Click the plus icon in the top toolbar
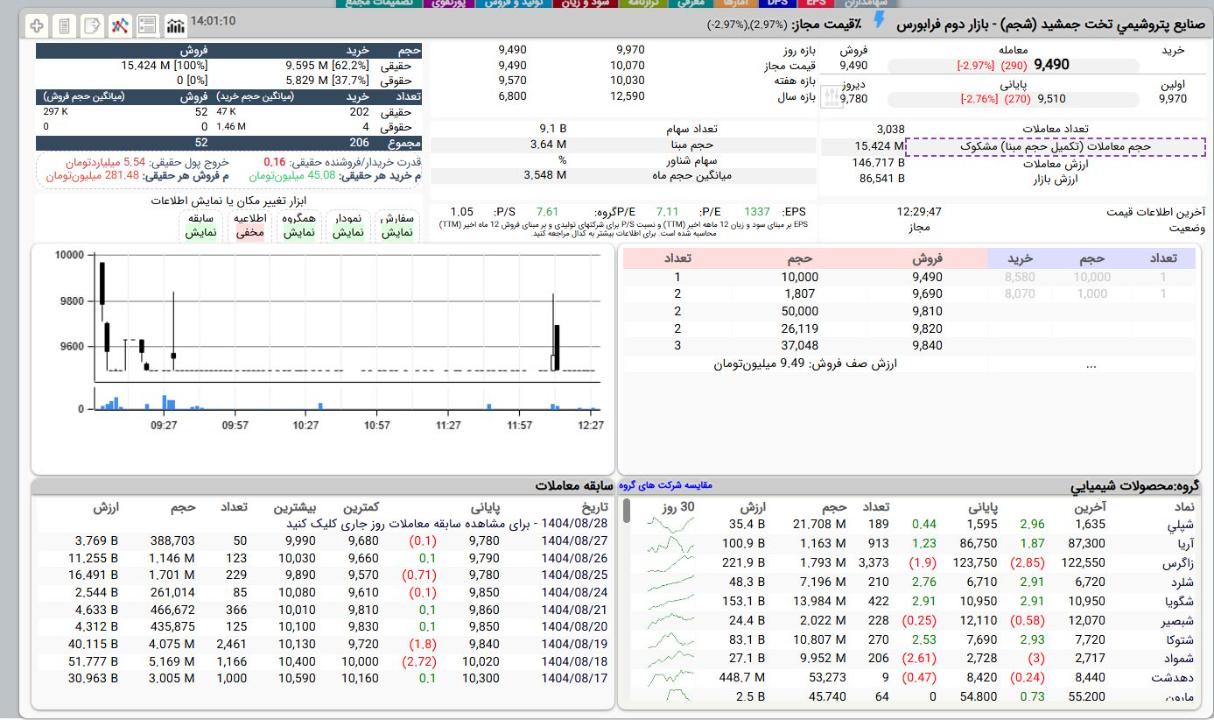 pyautogui.click(x=37, y=23)
